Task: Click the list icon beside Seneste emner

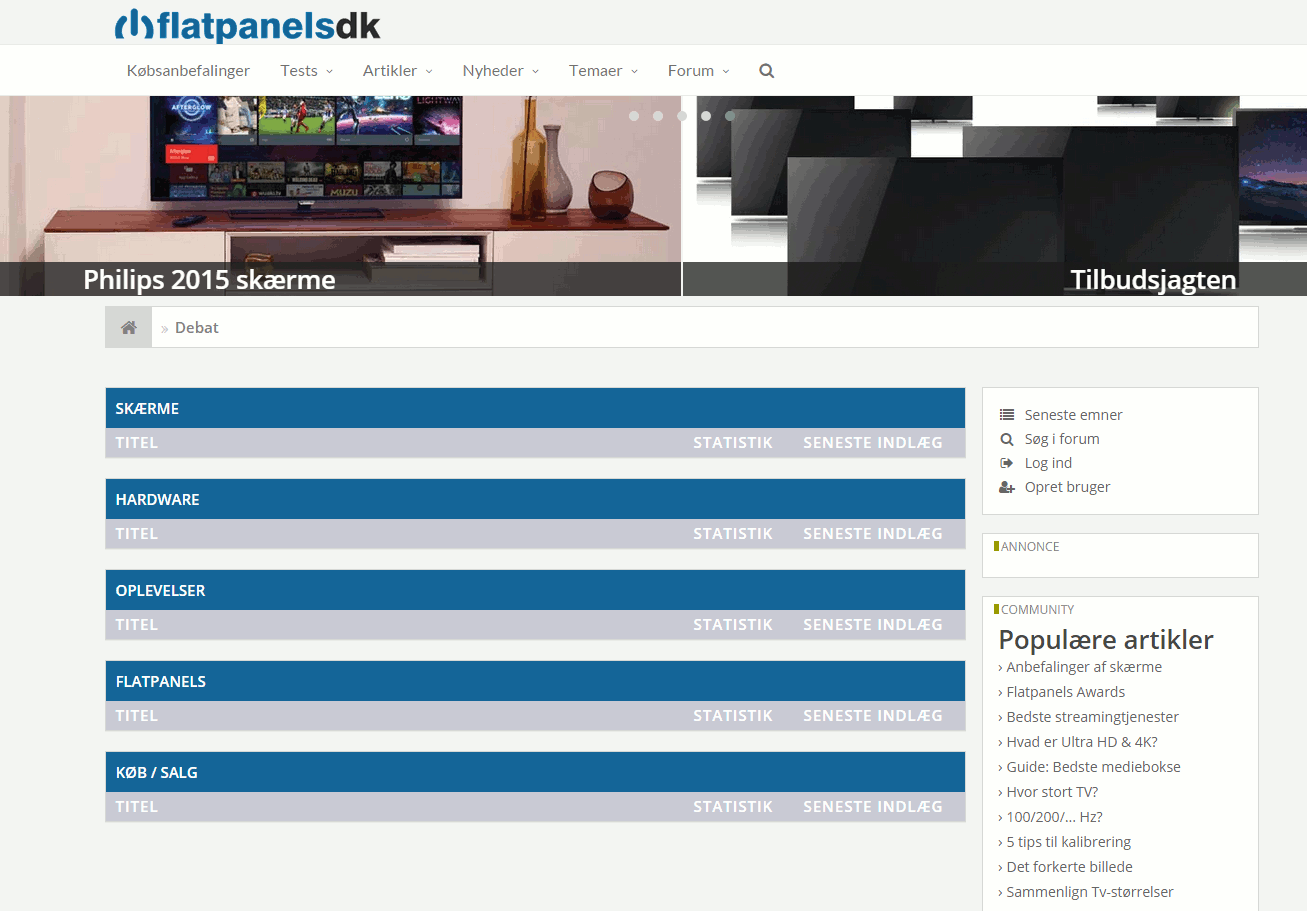Action: pos(1007,415)
